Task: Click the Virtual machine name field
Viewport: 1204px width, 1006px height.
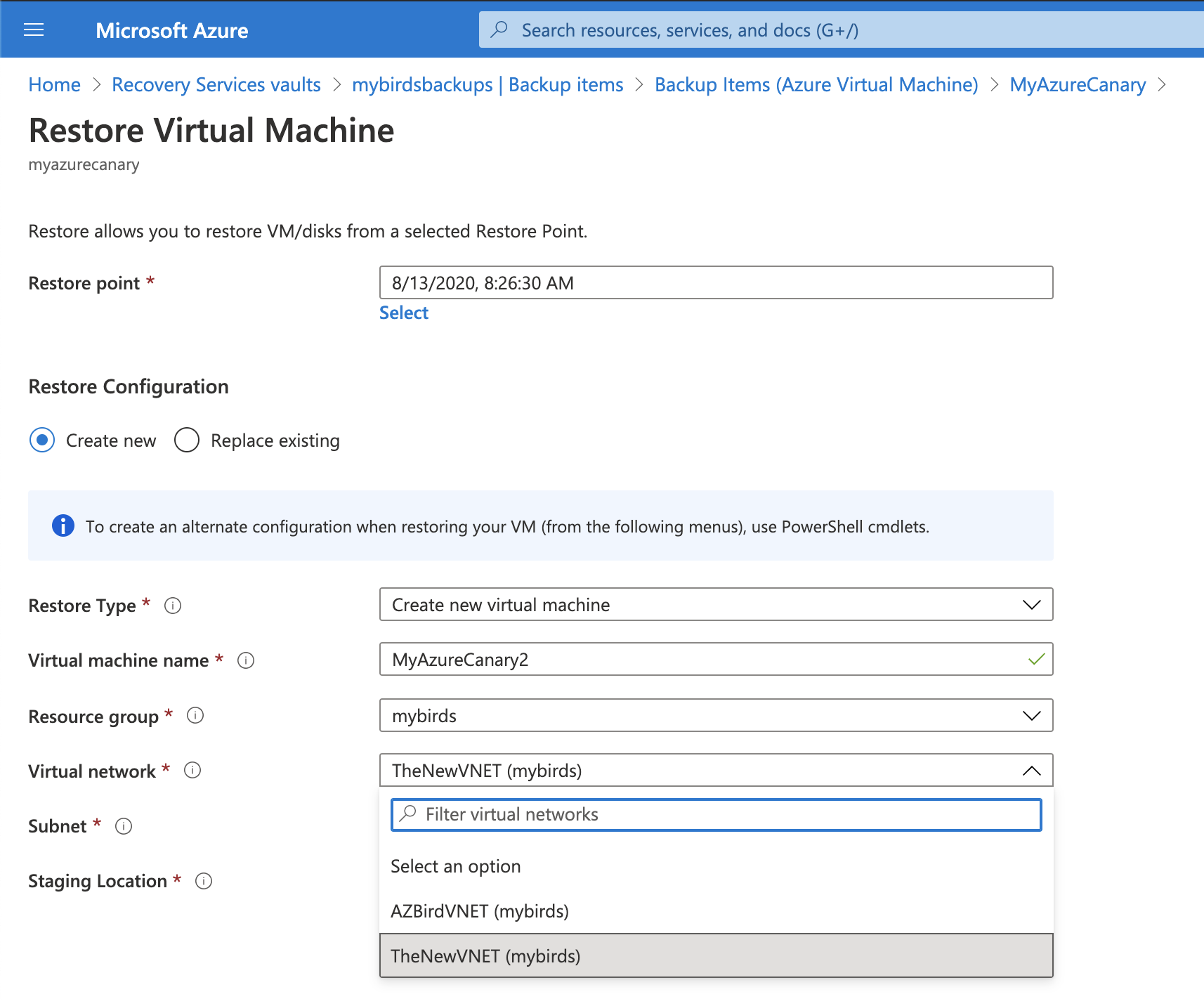Action: click(x=716, y=659)
